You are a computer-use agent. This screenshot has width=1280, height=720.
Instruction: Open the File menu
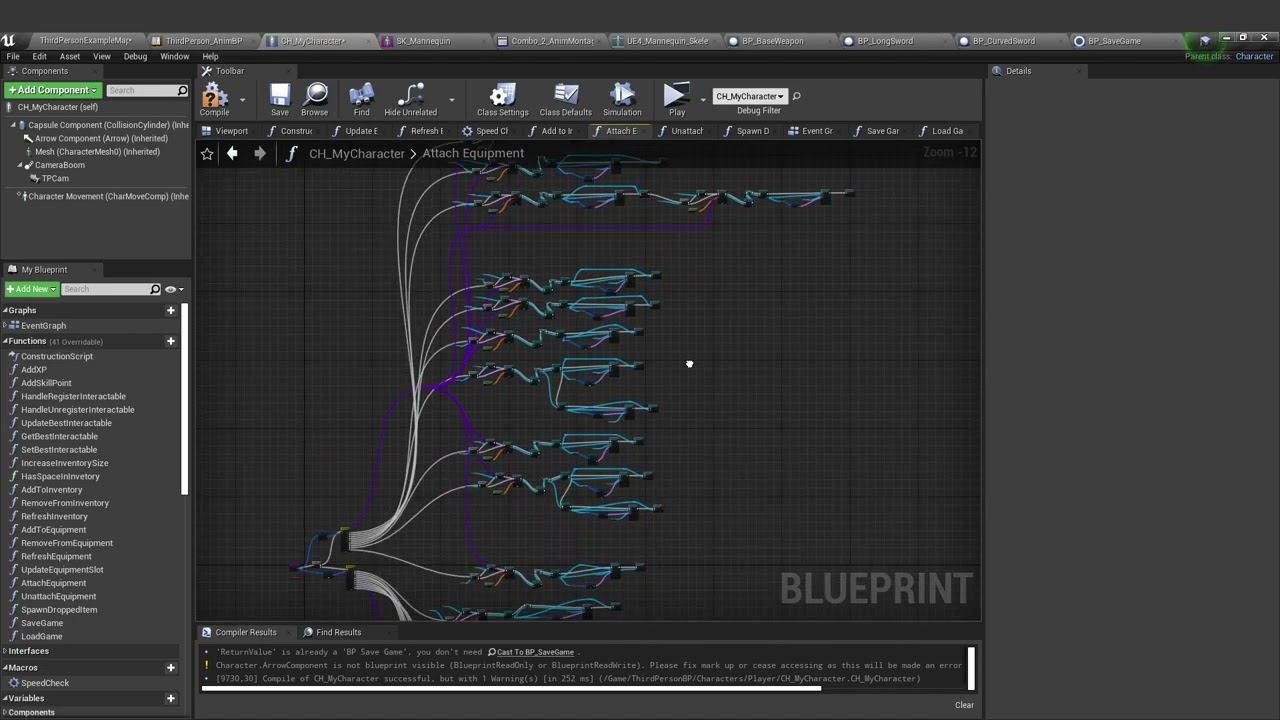pos(13,56)
